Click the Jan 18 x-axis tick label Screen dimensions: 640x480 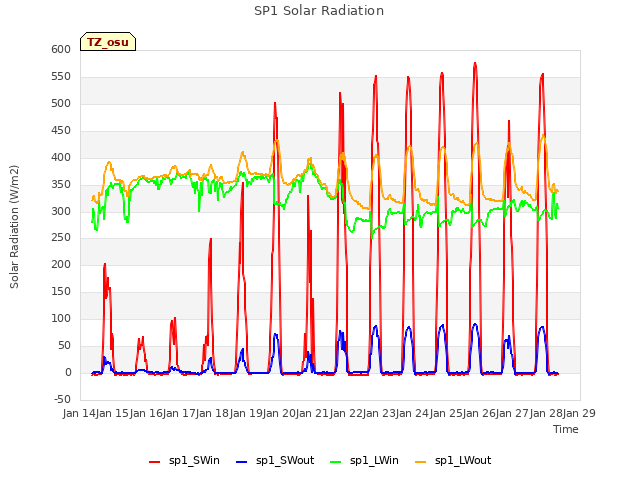click(x=213, y=413)
